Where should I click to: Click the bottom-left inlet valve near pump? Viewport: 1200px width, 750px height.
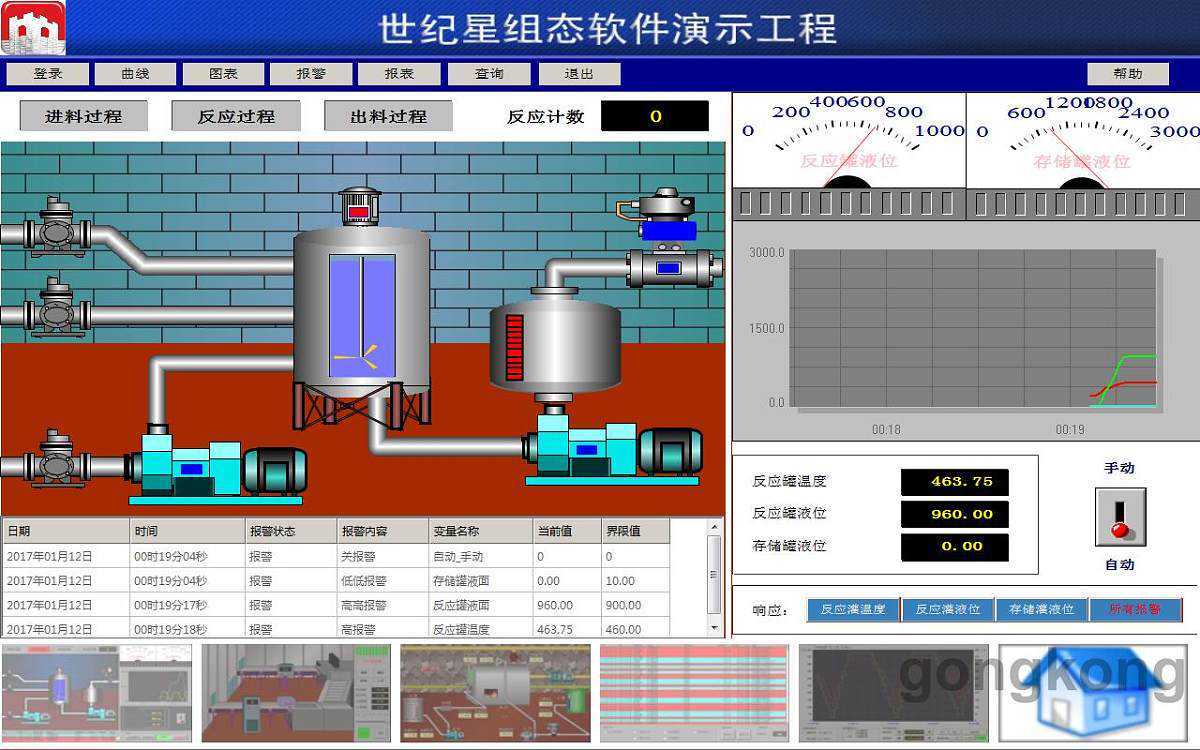coord(56,464)
